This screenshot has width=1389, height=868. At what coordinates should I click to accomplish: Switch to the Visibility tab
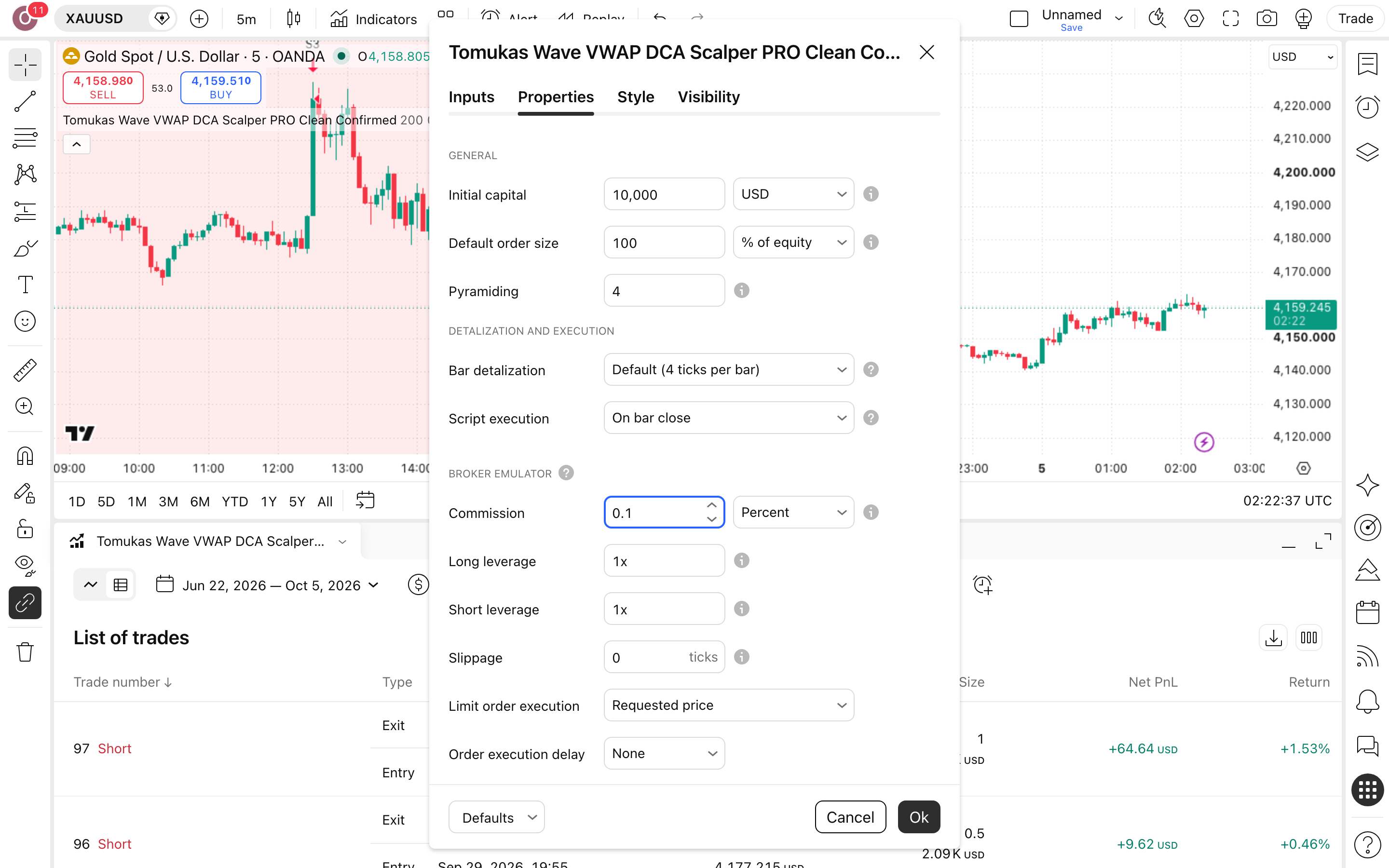click(x=709, y=97)
